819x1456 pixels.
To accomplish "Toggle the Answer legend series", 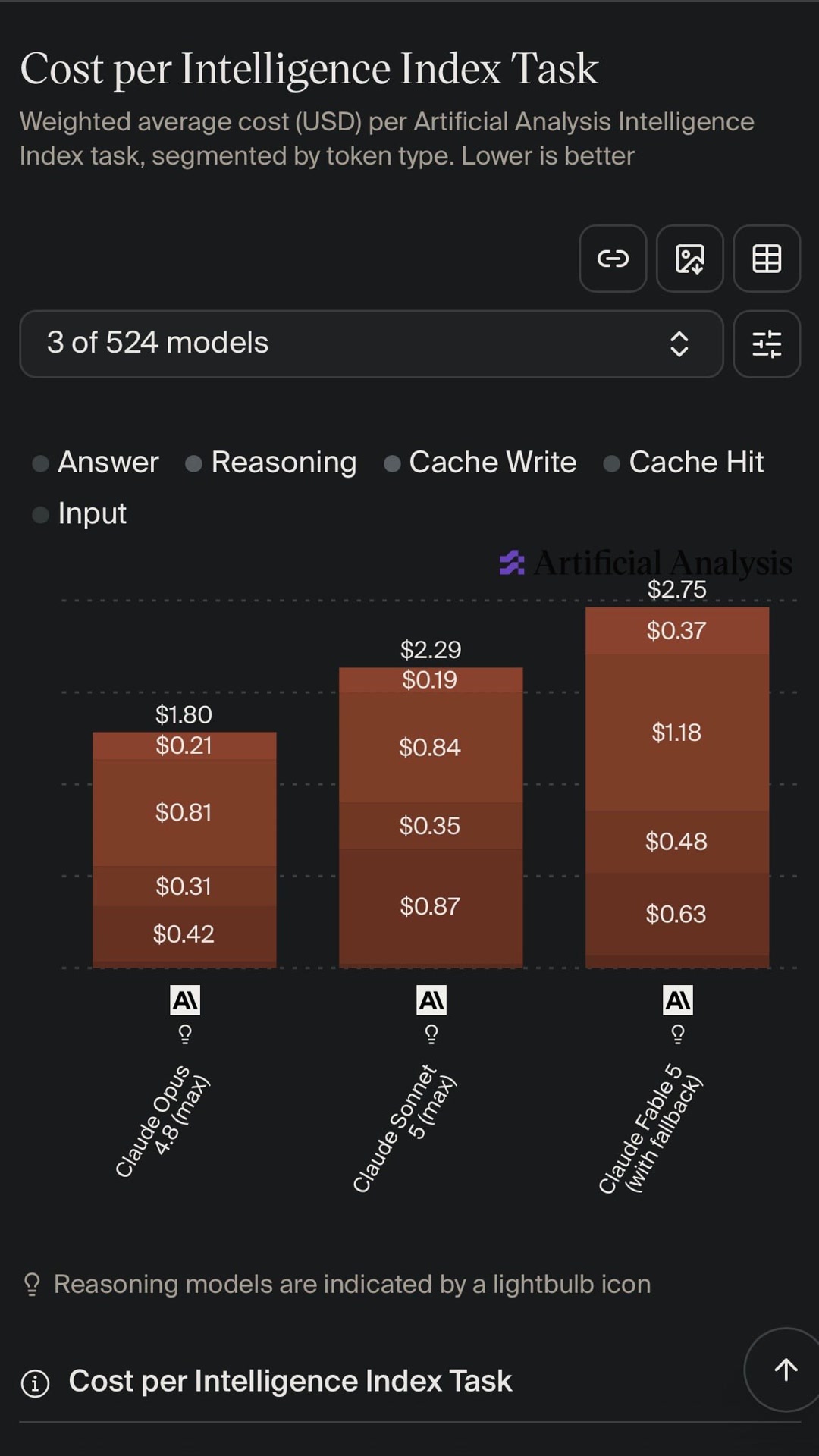I will [x=96, y=463].
